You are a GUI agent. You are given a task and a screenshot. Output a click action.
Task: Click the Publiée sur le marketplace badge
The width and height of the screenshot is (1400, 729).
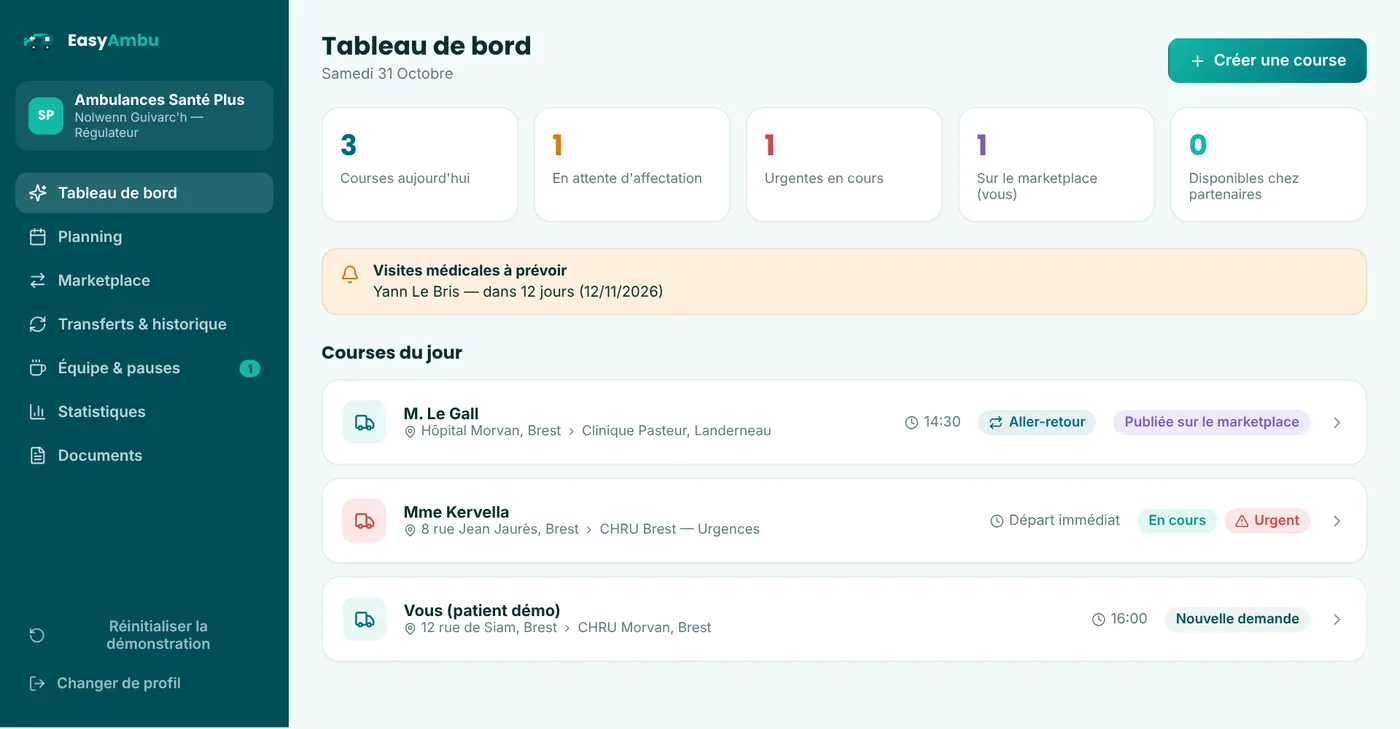(1211, 422)
